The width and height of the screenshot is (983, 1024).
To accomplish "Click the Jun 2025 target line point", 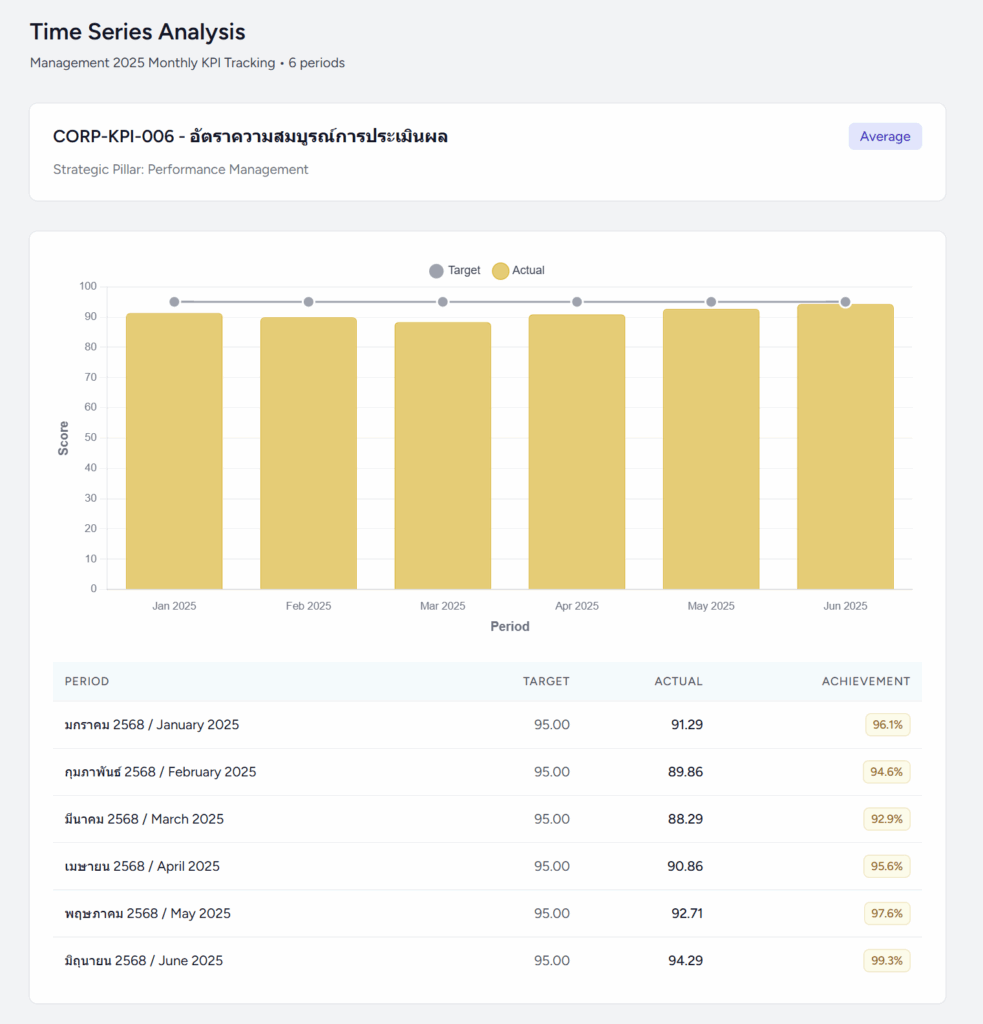I will [845, 302].
